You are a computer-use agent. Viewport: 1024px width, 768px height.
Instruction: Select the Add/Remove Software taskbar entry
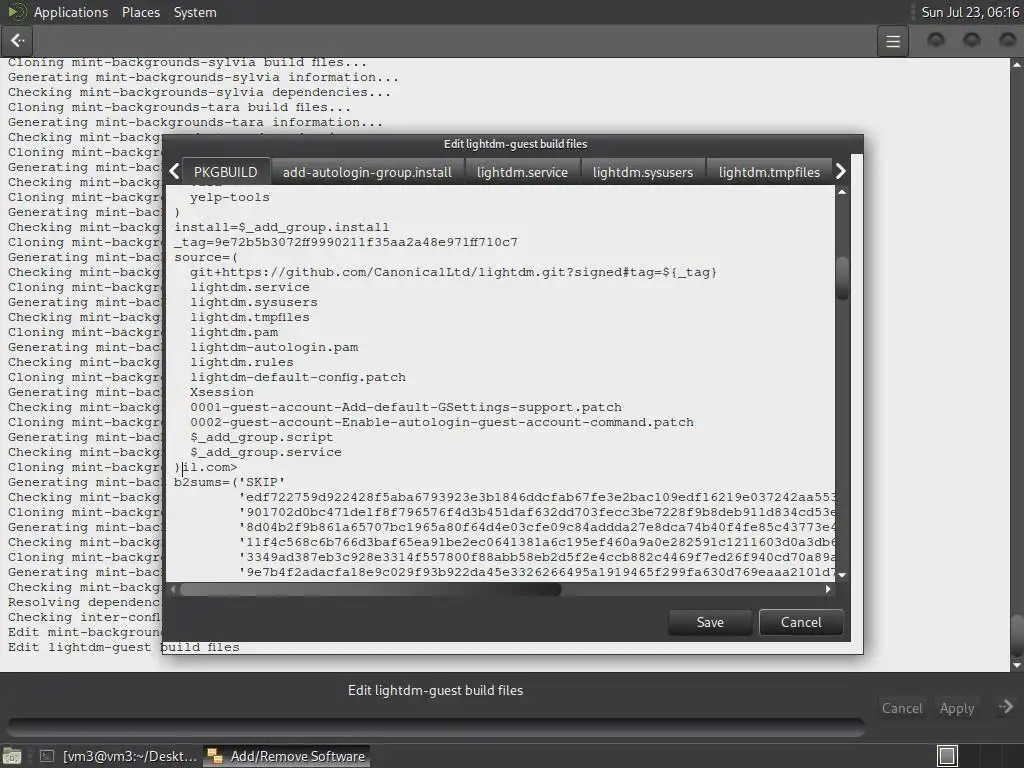click(287, 756)
